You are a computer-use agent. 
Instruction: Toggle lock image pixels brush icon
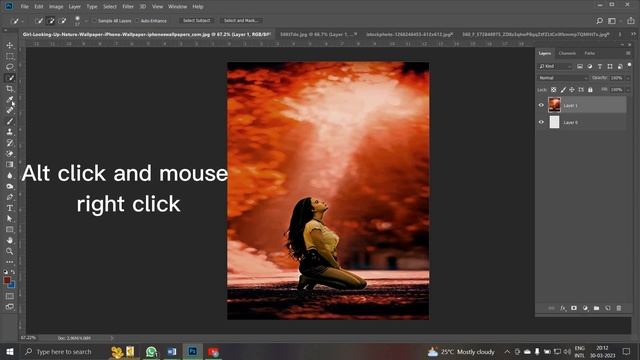pos(563,90)
